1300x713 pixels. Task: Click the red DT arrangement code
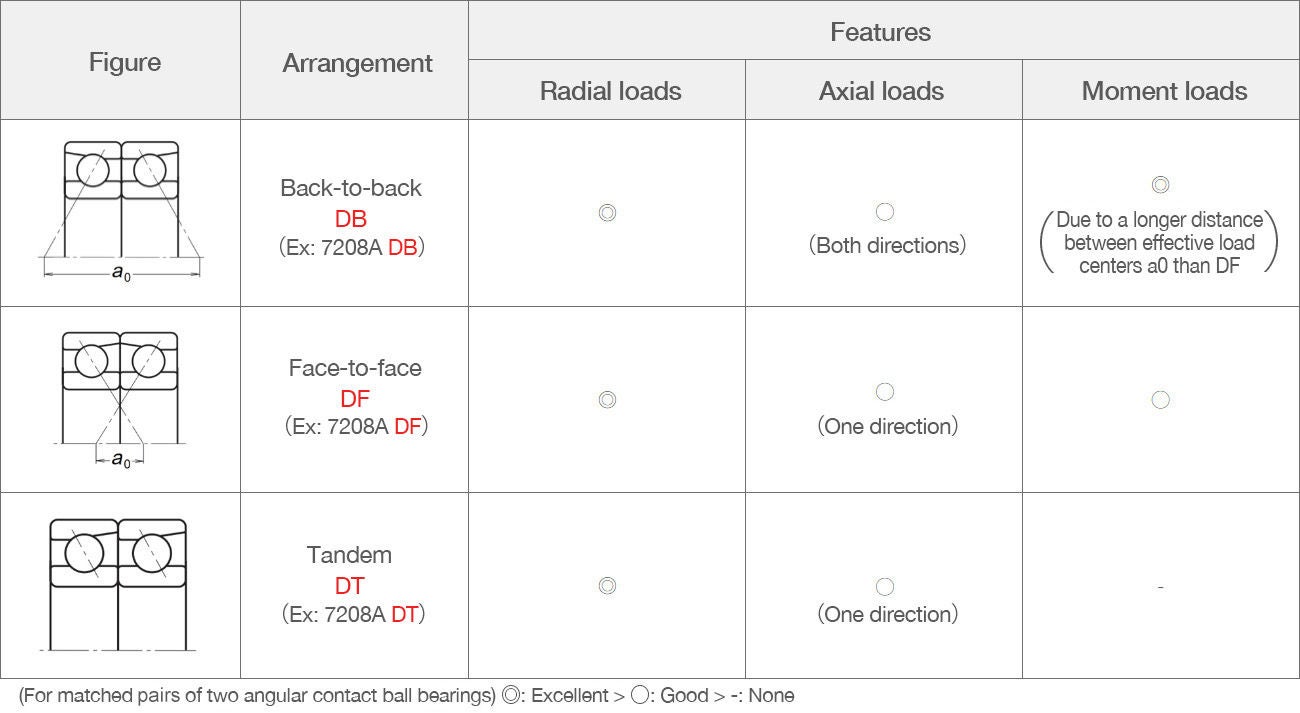coord(350,586)
